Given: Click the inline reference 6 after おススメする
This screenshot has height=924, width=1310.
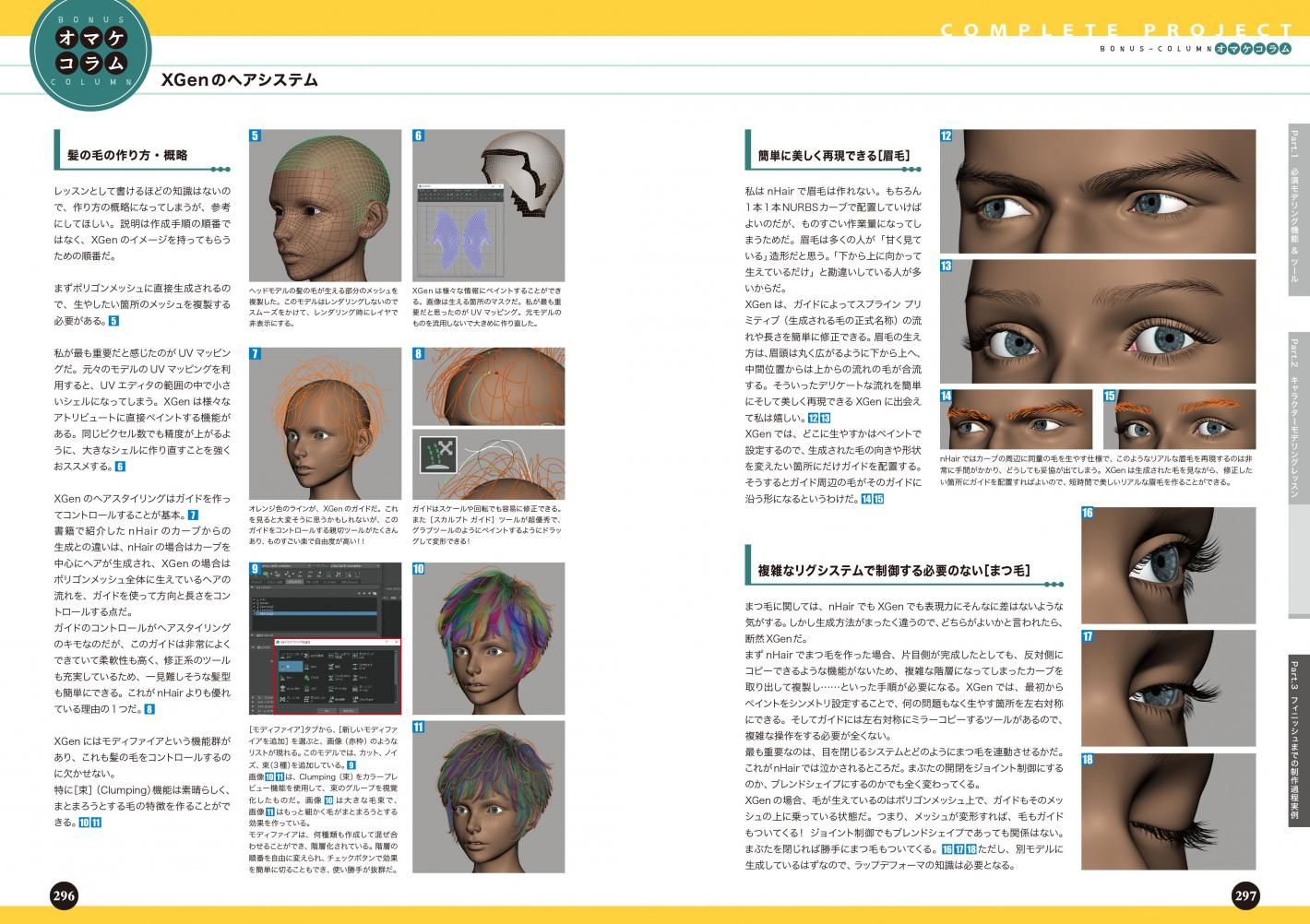Looking at the screenshot, I should 120,467.
